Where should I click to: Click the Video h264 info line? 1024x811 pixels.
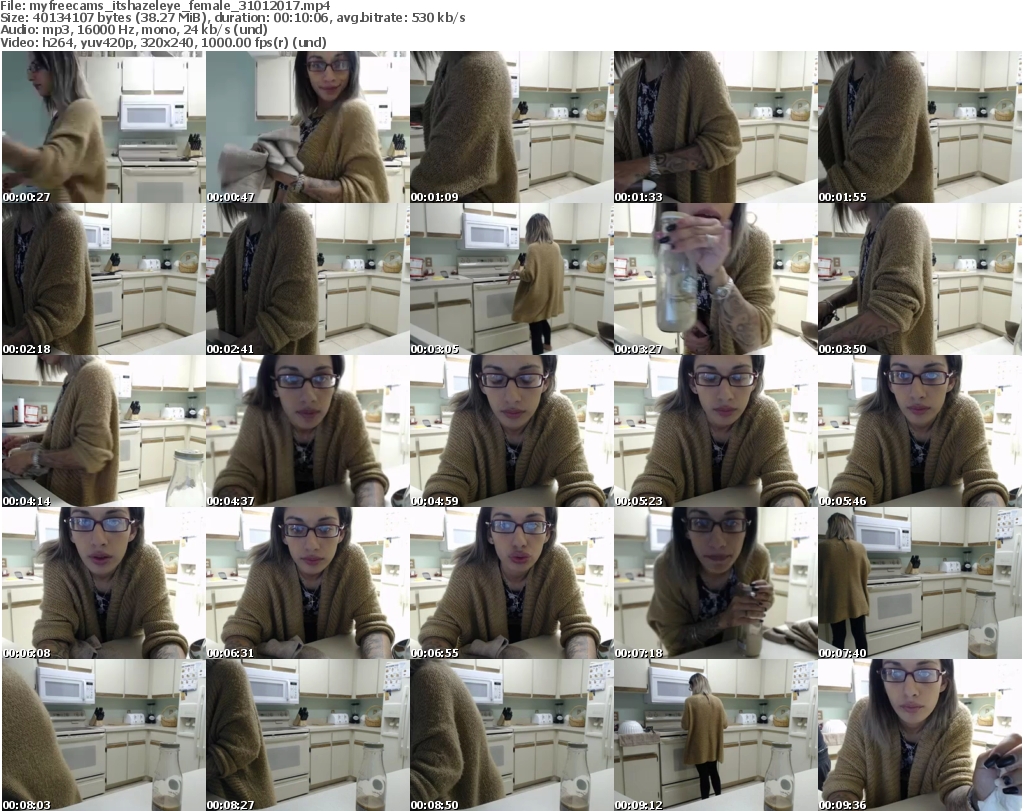pyautogui.click(x=163, y=42)
